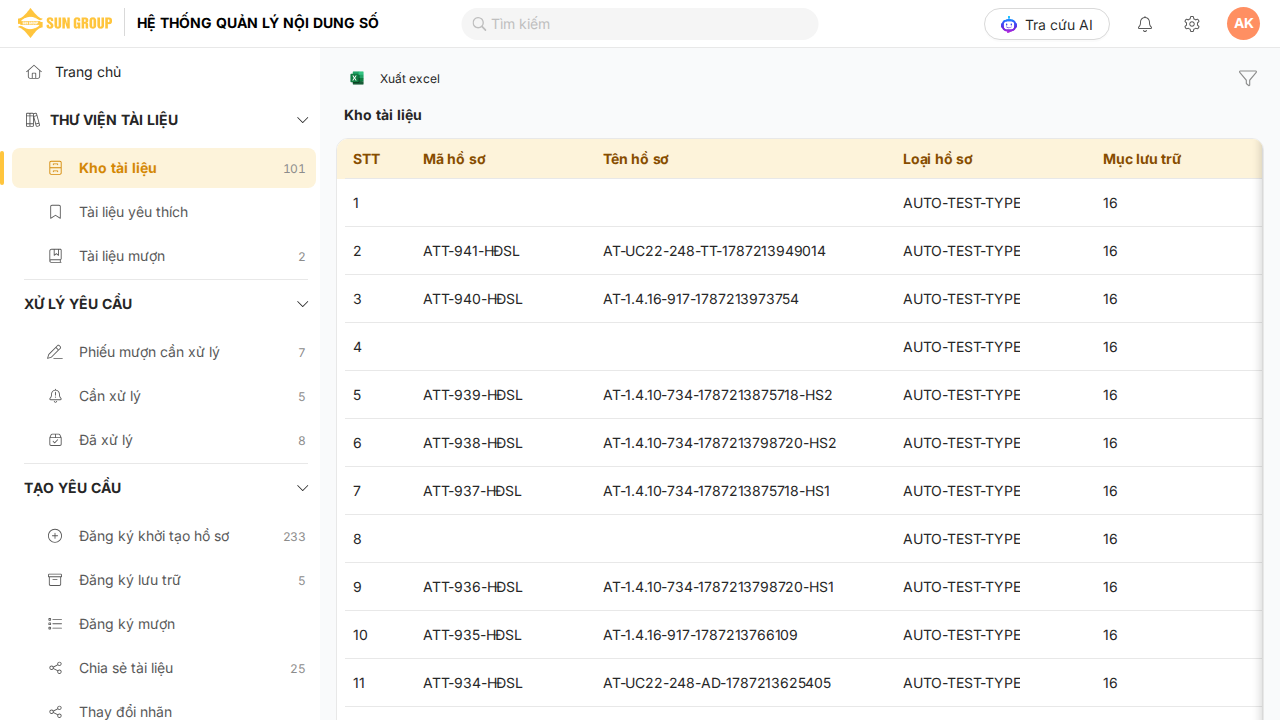Viewport: 1280px width, 720px height.
Task: Click the Cần xử lý bell icon
Action: [56, 396]
